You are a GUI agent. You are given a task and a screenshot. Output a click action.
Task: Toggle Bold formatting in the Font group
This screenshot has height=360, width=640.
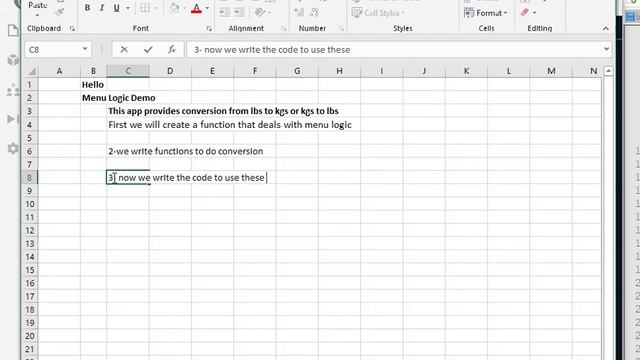[x=87, y=8]
